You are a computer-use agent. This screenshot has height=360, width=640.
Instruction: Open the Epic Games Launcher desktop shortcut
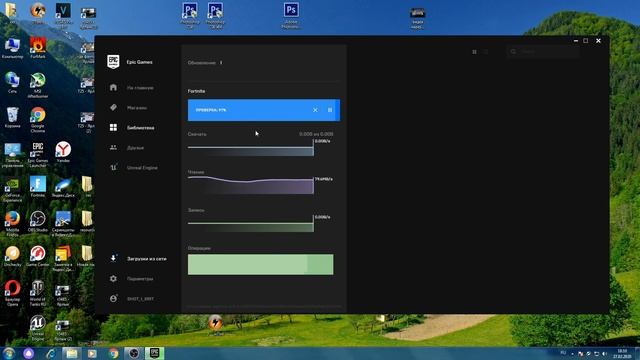pos(38,154)
